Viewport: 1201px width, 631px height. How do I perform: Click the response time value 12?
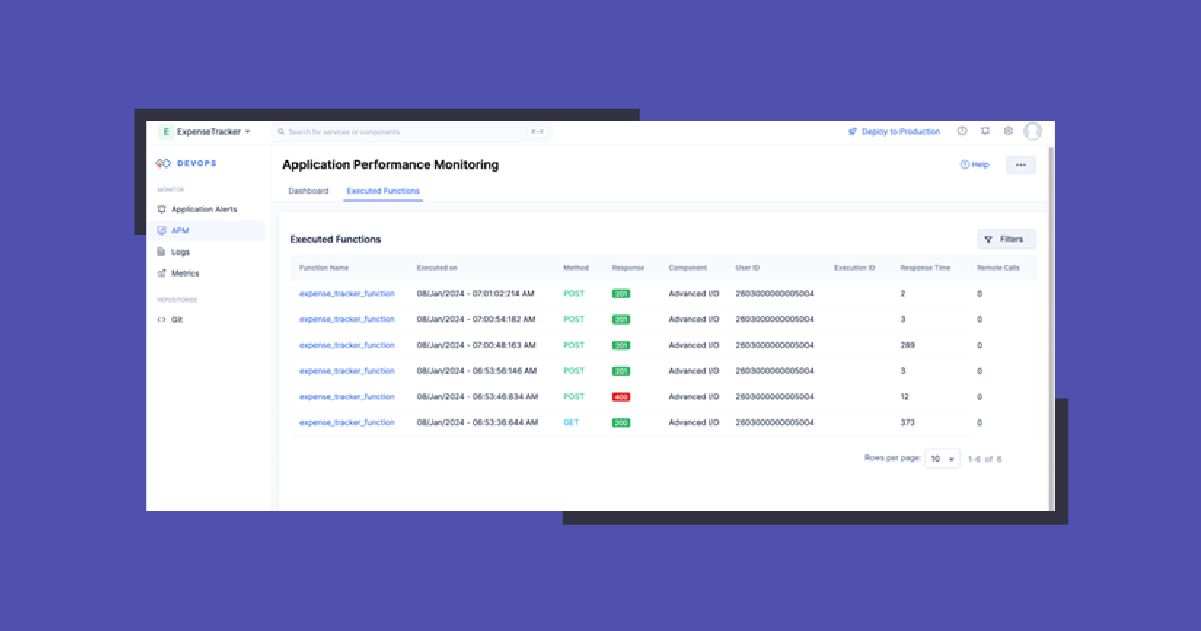905,397
